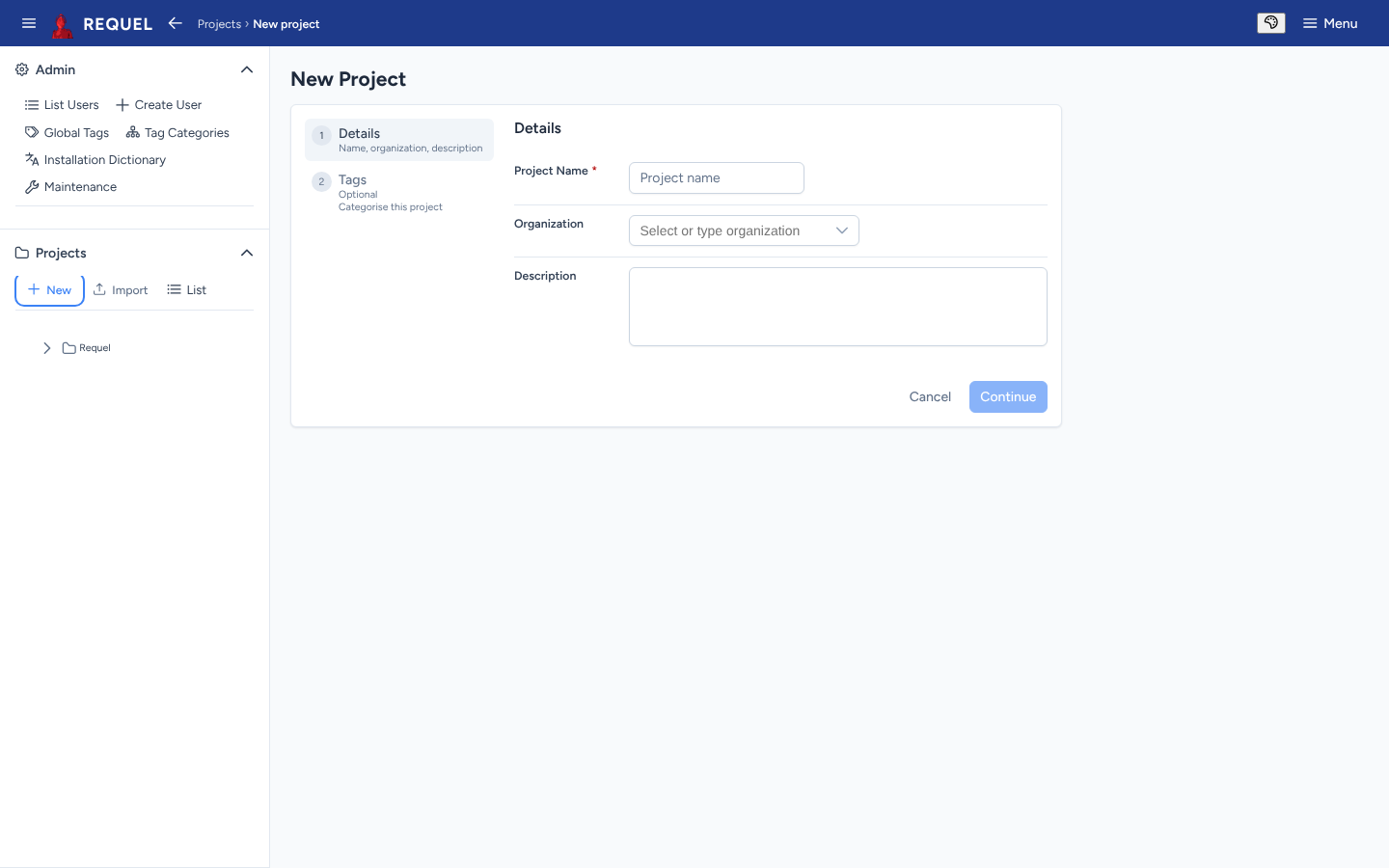Open Create User
Viewport: 1389px width, 868px height.
click(x=159, y=105)
